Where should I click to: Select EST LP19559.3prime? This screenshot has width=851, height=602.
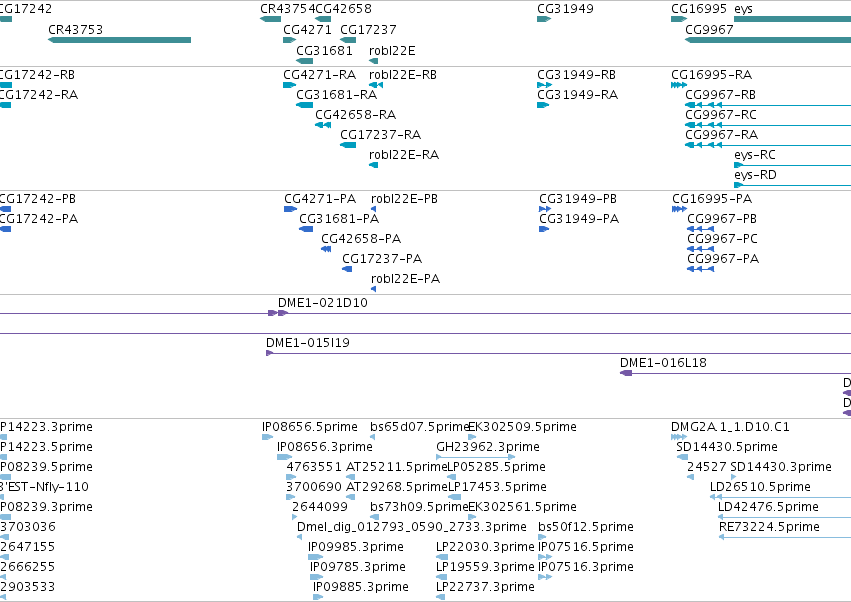click(x=485, y=567)
